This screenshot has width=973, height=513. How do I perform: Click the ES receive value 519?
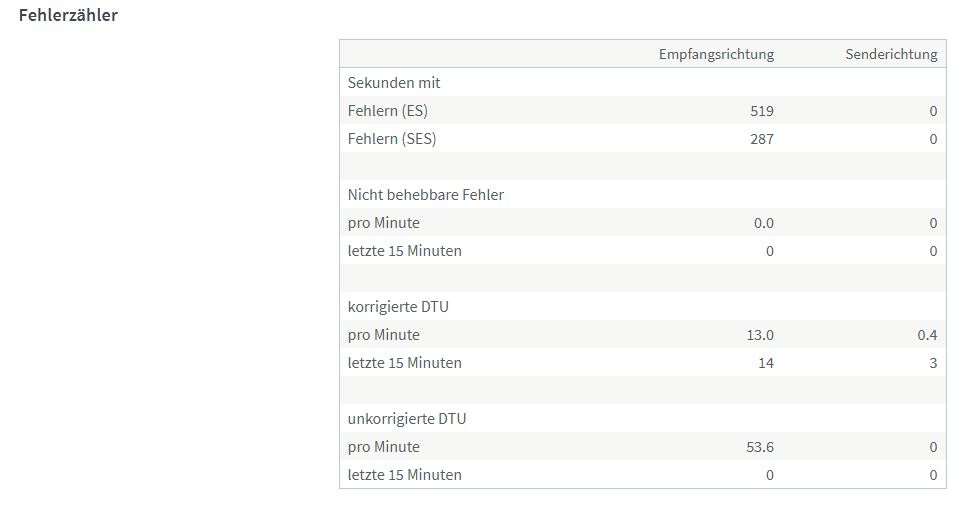(762, 111)
